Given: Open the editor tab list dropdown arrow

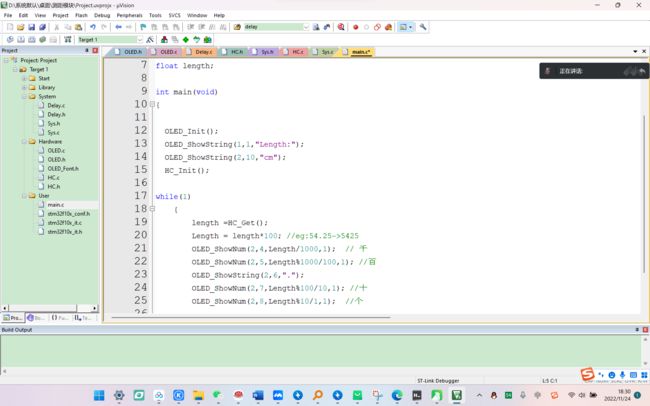Looking at the screenshot, I should click(635, 51).
